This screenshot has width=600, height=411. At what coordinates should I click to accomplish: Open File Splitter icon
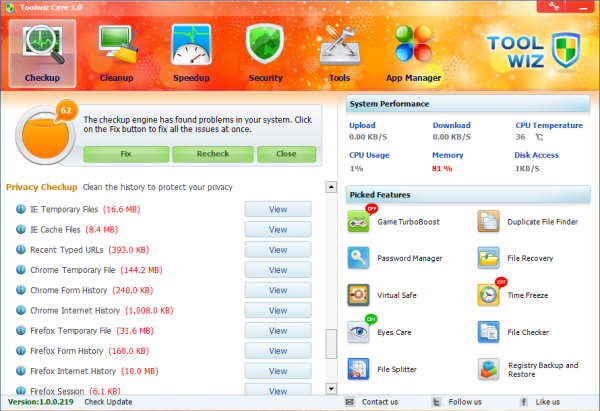359,369
